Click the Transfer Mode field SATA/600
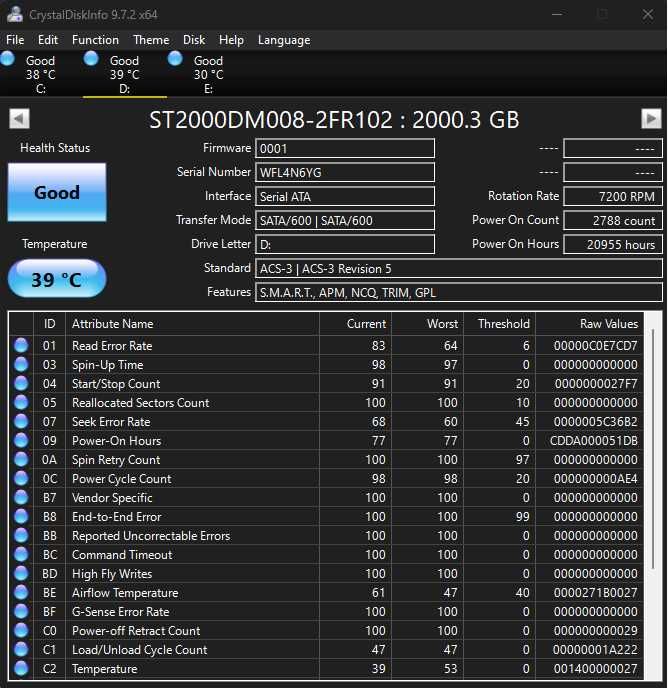The width and height of the screenshot is (668, 689). pos(345,220)
